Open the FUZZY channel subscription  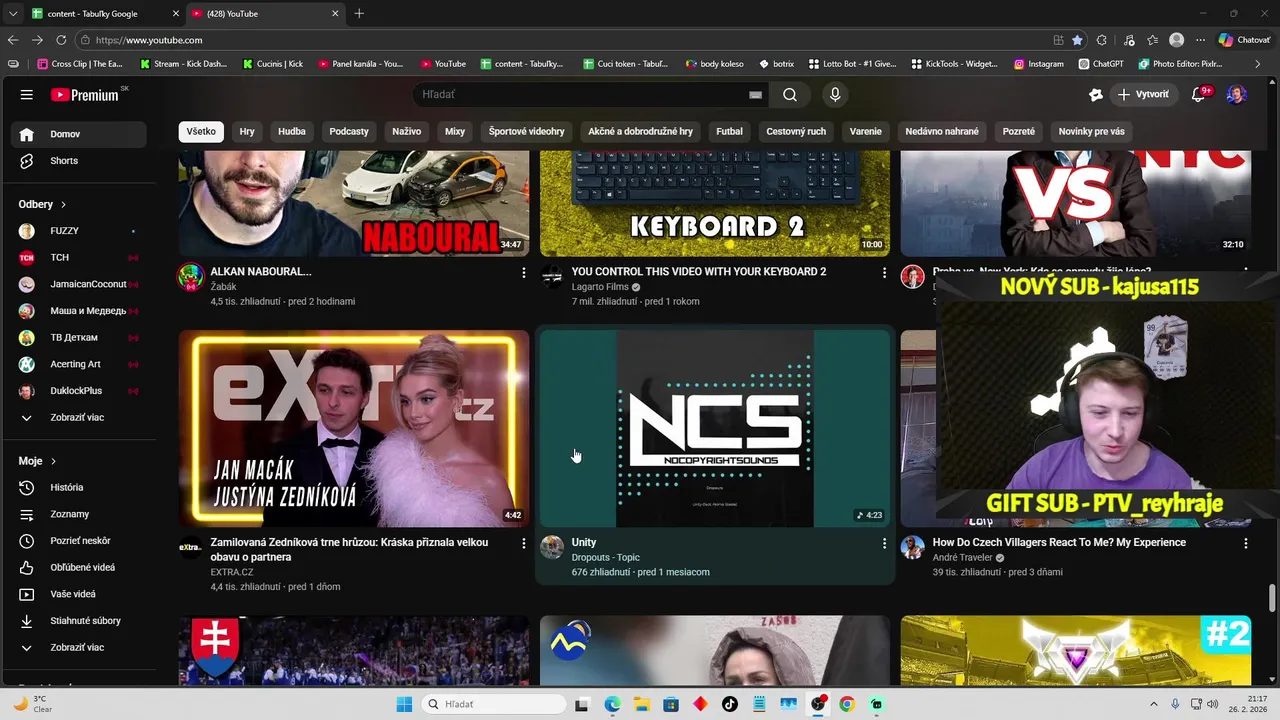point(80,231)
